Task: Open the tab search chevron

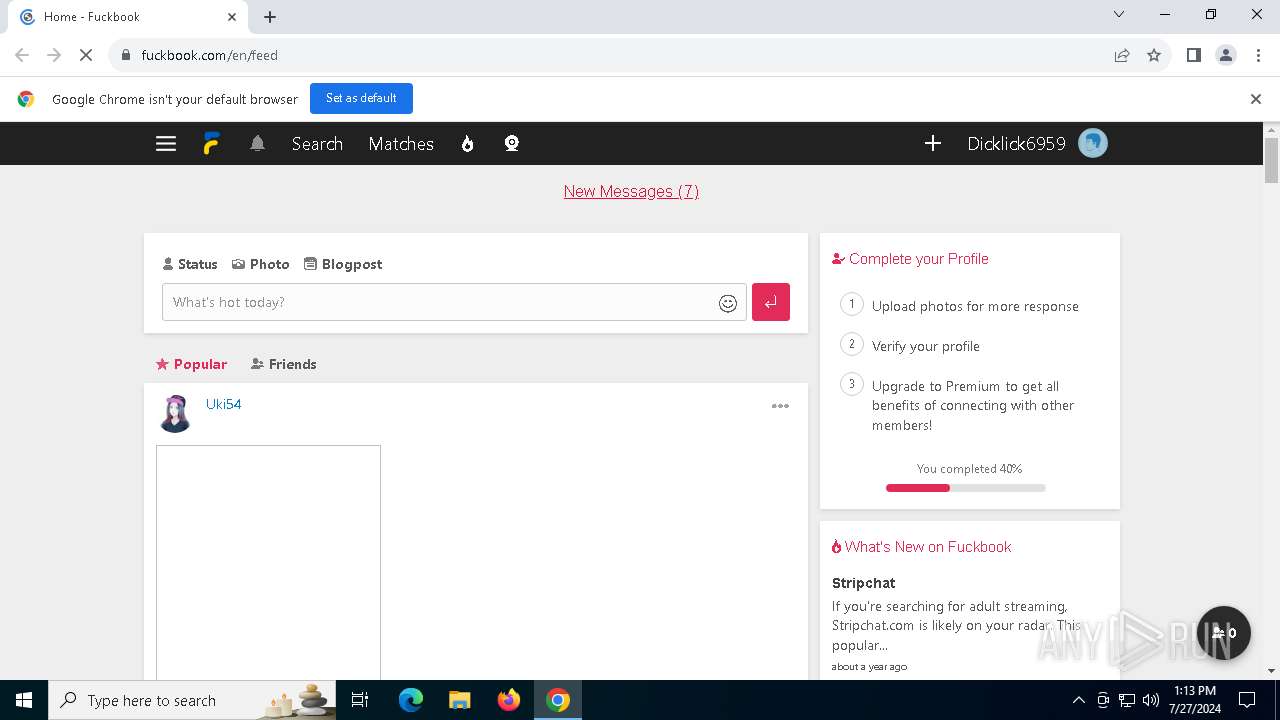Action: point(1119,15)
